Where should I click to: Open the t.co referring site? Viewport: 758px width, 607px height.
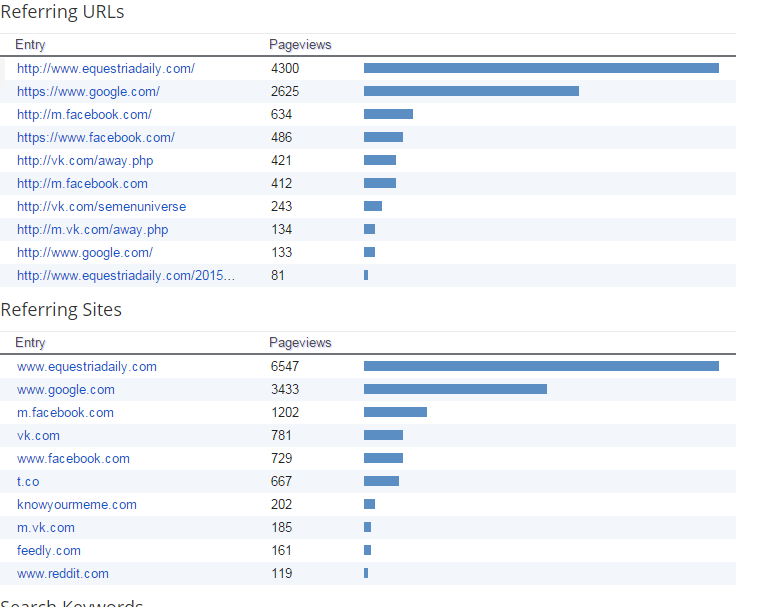pos(28,482)
